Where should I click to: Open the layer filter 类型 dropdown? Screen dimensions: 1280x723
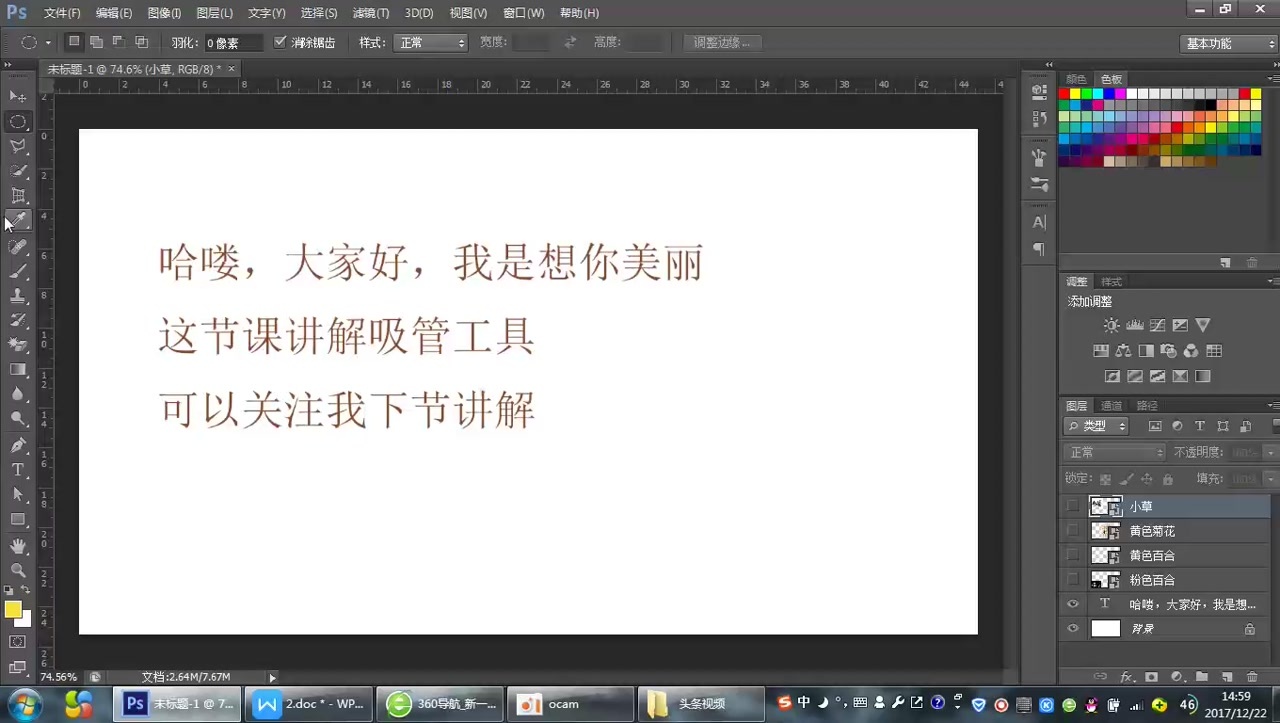coord(1097,426)
